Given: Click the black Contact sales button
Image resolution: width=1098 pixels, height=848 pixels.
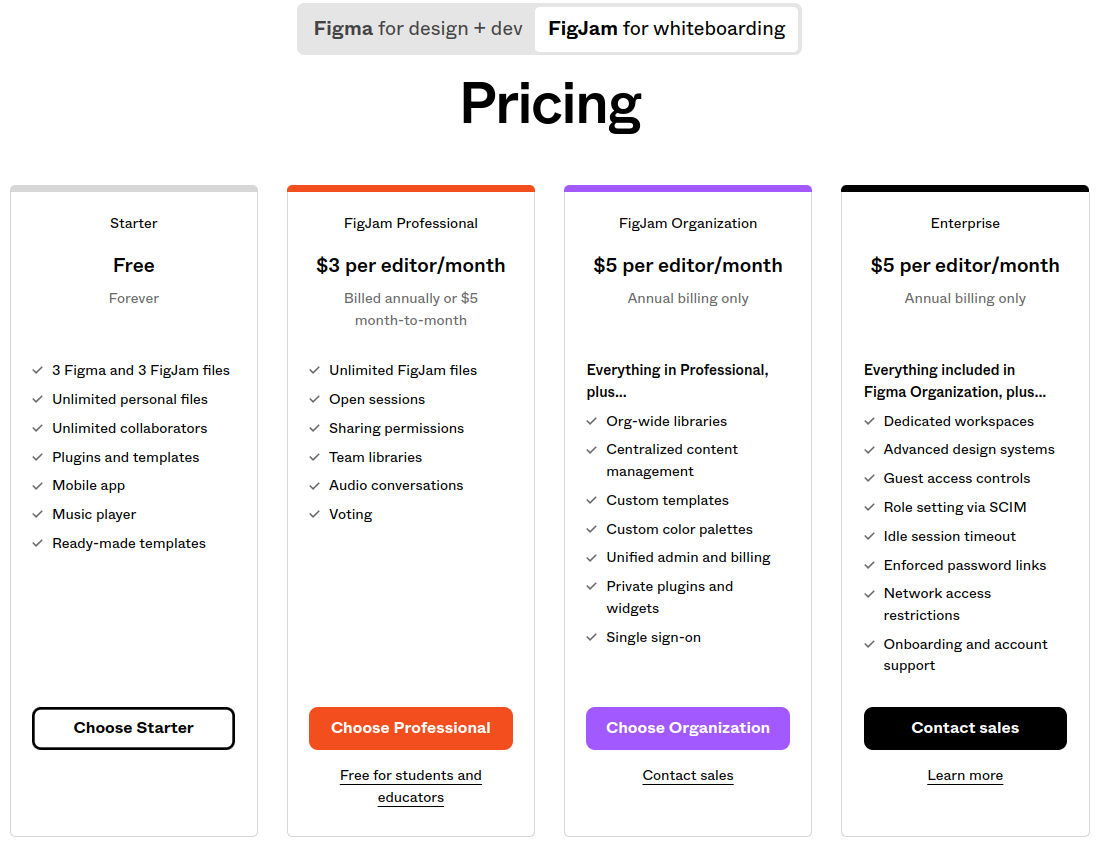Looking at the screenshot, I should point(965,728).
